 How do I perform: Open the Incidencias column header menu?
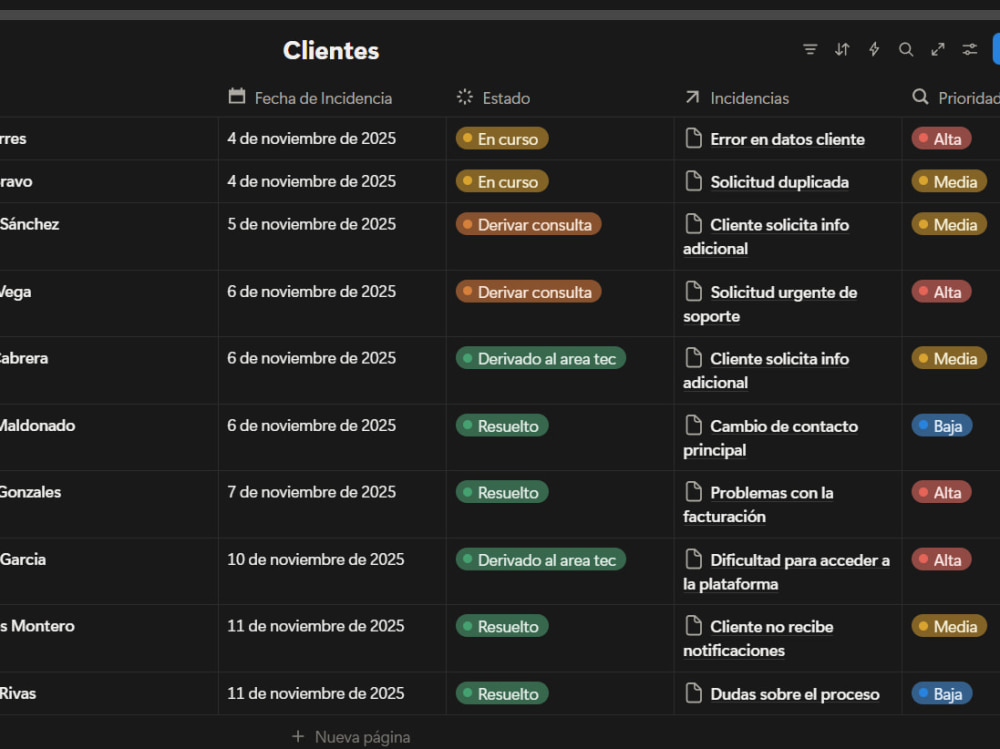click(737, 98)
